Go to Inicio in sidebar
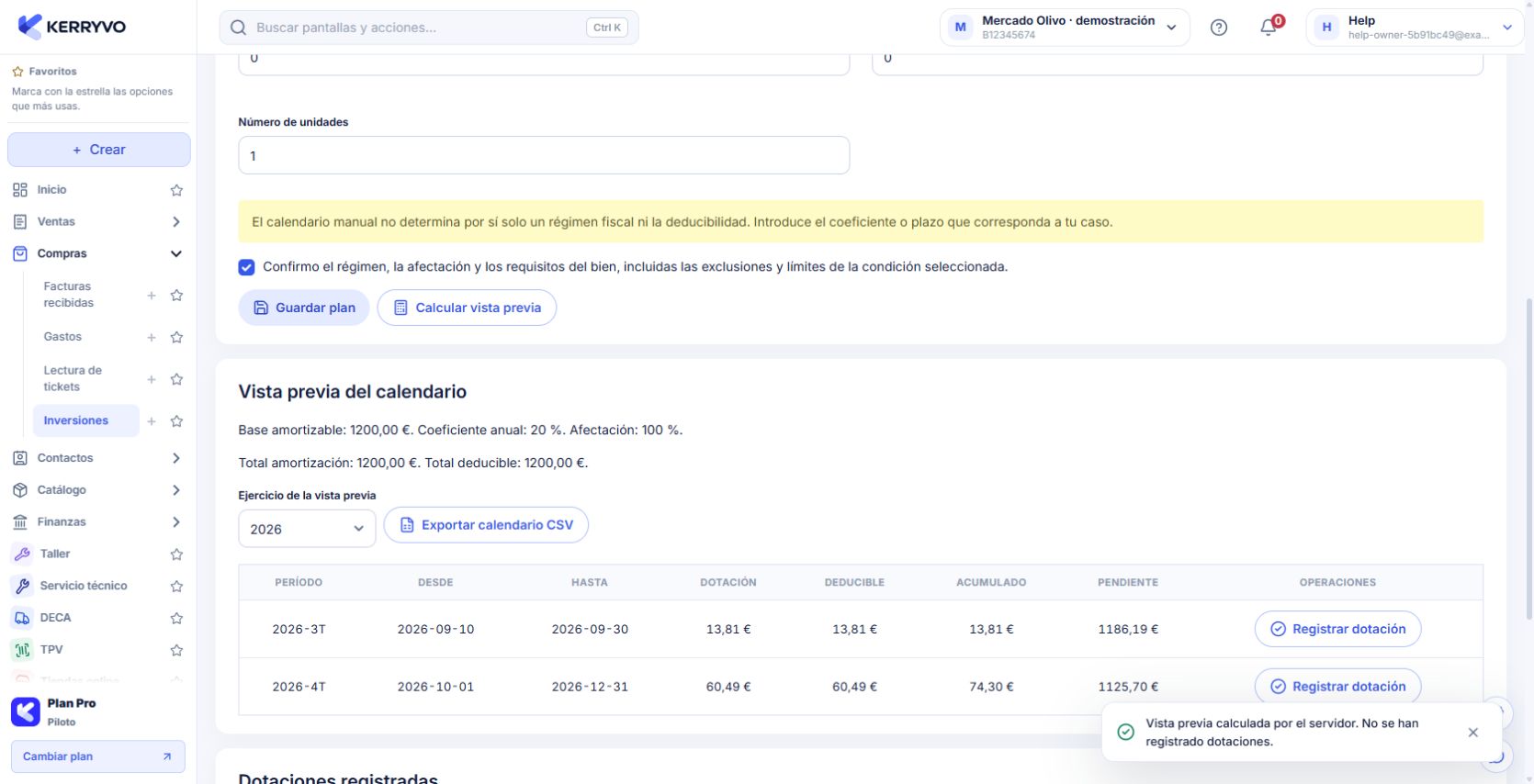Viewport: 1534px width, 784px height. pyautogui.click(x=52, y=190)
